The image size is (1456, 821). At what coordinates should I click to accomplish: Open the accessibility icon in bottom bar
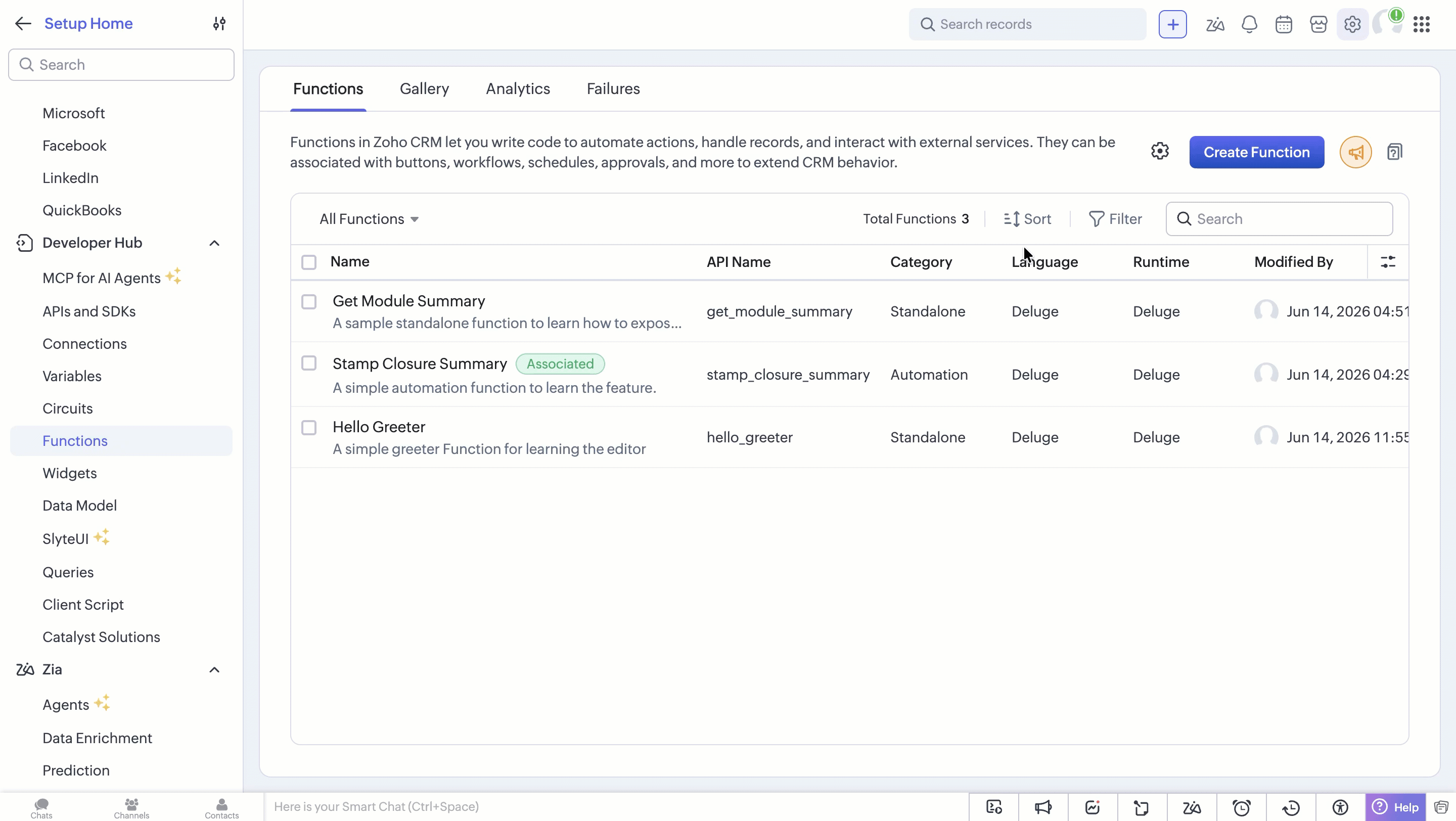(1340, 807)
